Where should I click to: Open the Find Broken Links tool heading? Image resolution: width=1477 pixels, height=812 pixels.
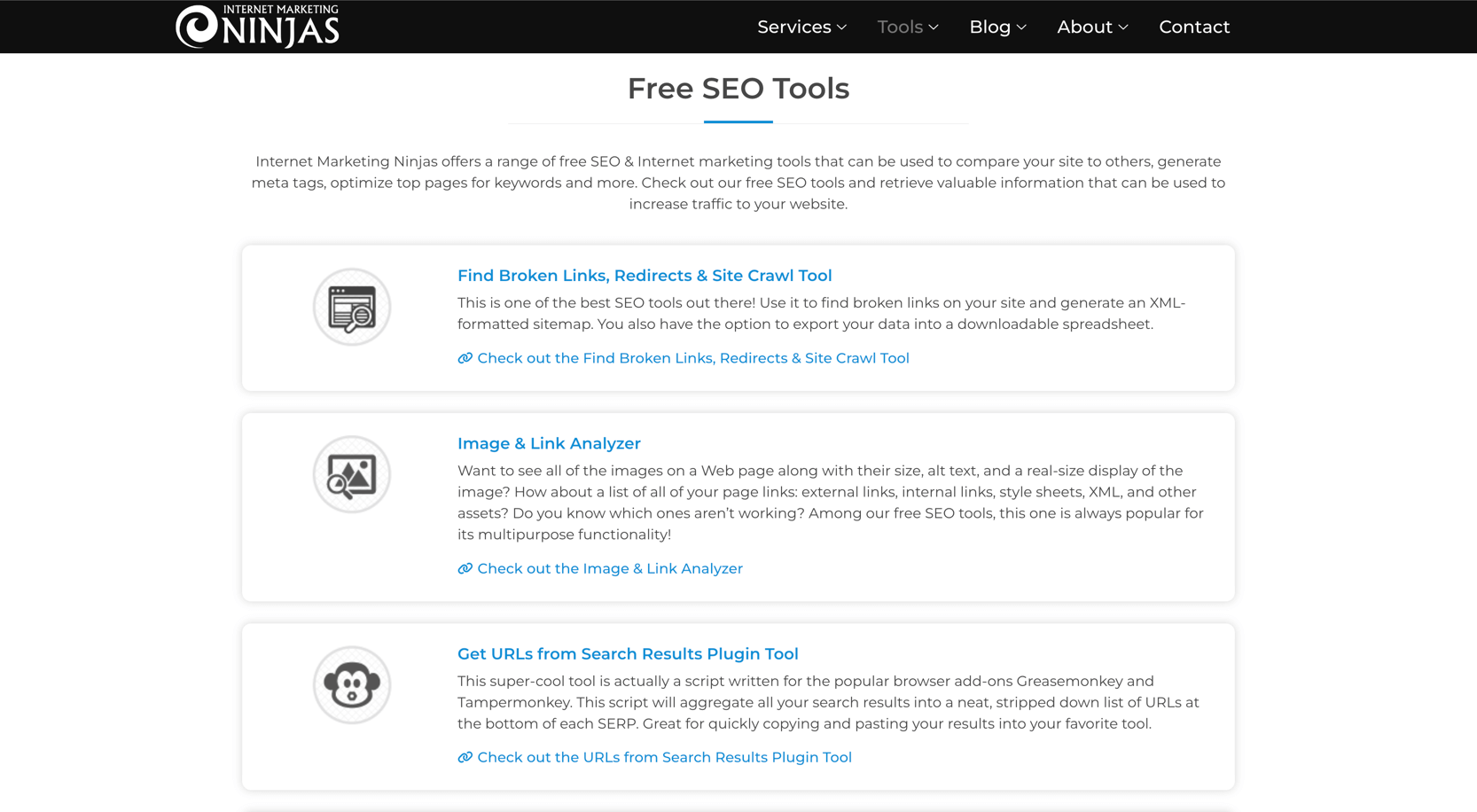(x=645, y=276)
